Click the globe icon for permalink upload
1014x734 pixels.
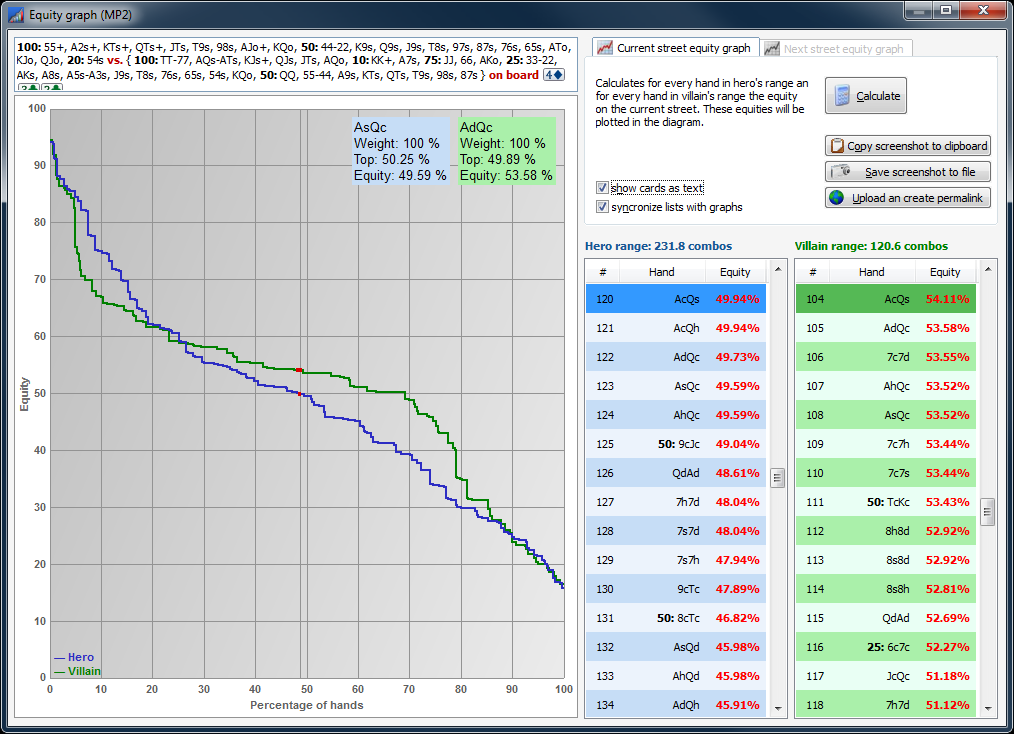(837, 197)
